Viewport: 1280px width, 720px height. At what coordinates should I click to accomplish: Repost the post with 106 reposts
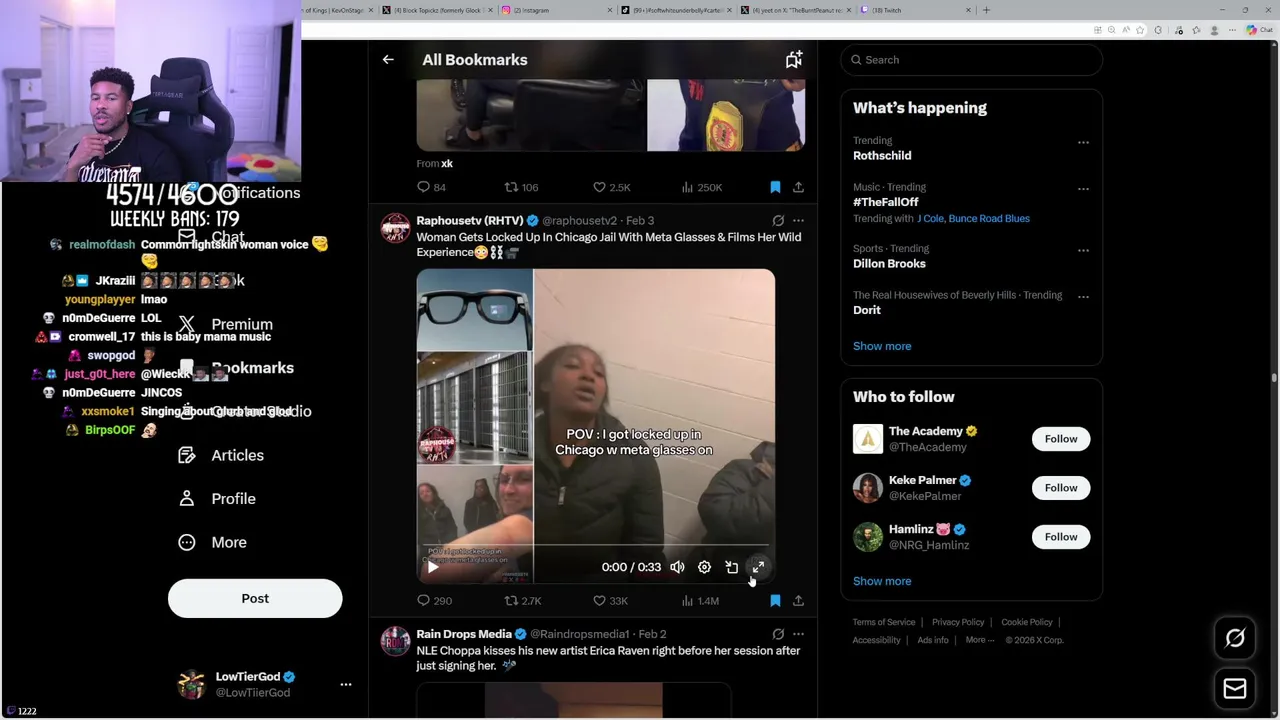(x=521, y=187)
